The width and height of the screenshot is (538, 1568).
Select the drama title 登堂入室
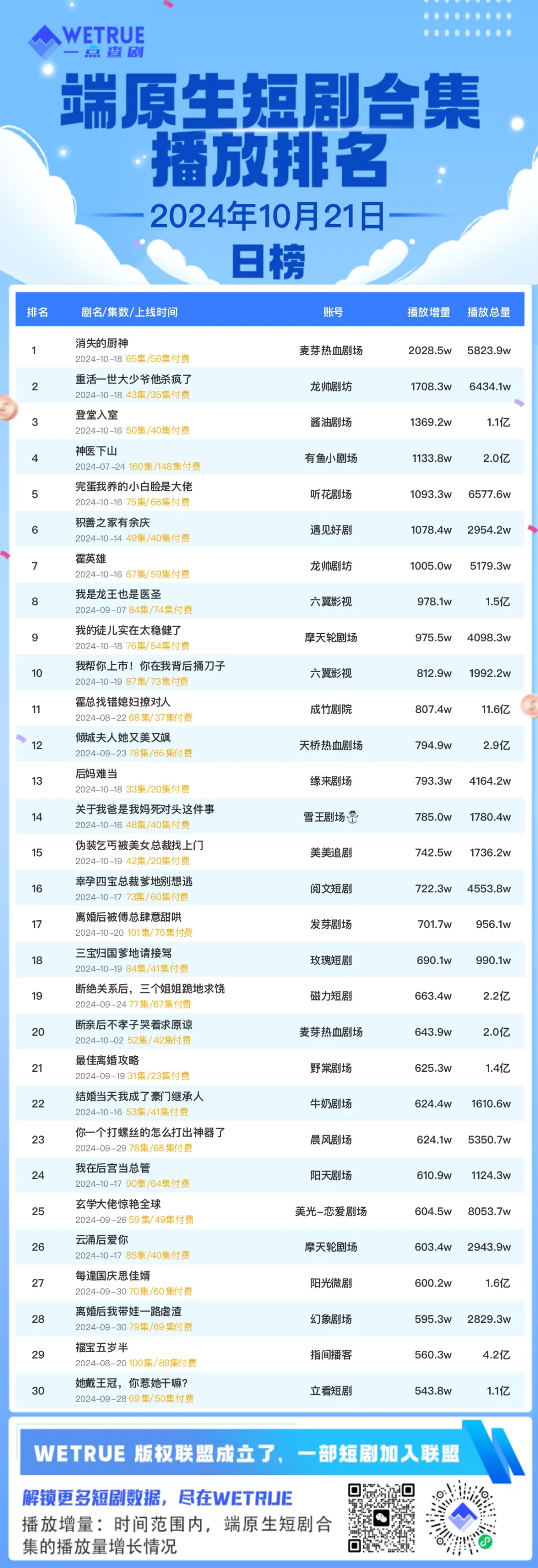pyautogui.click(x=97, y=415)
